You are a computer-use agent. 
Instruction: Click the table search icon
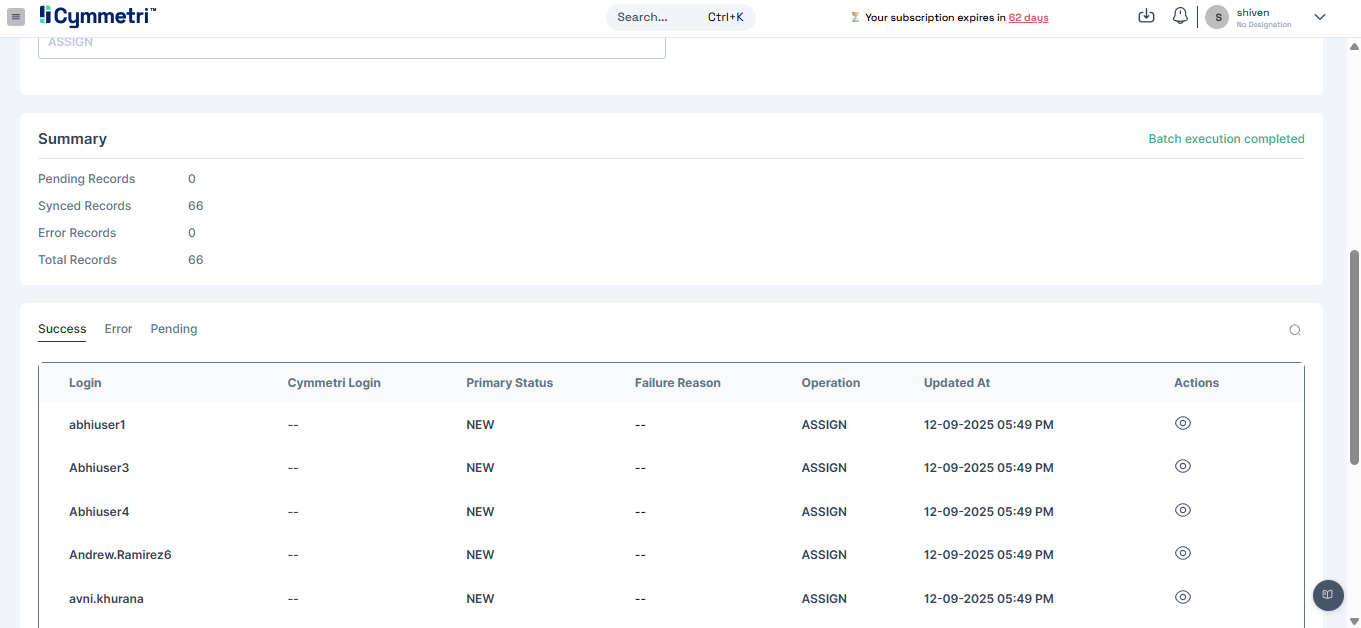click(1295, 330)
